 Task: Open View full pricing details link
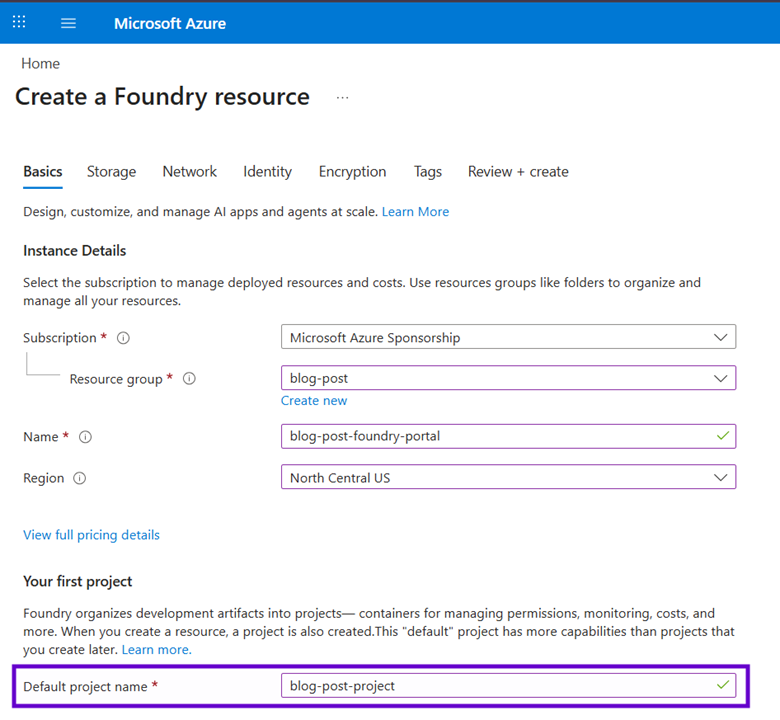pos(91,535)
